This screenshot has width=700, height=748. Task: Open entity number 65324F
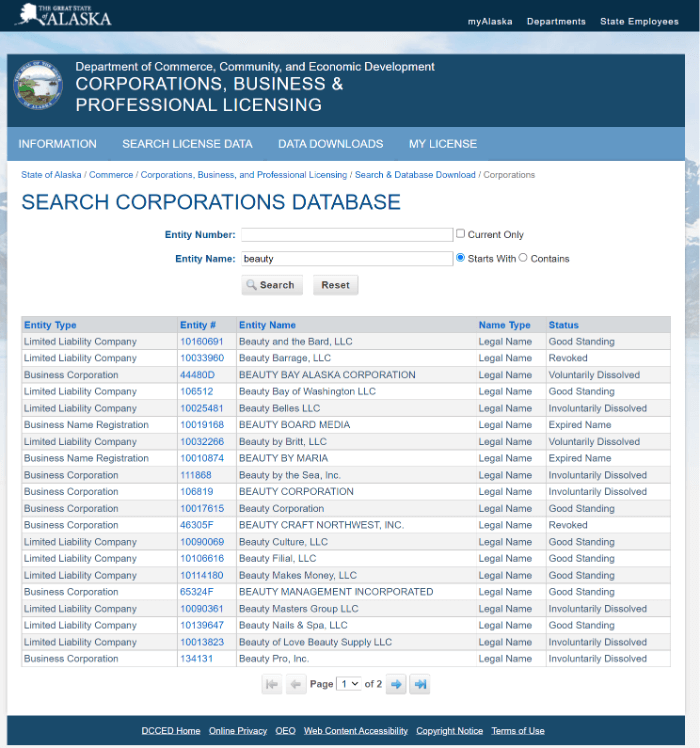tap(197, 592)
